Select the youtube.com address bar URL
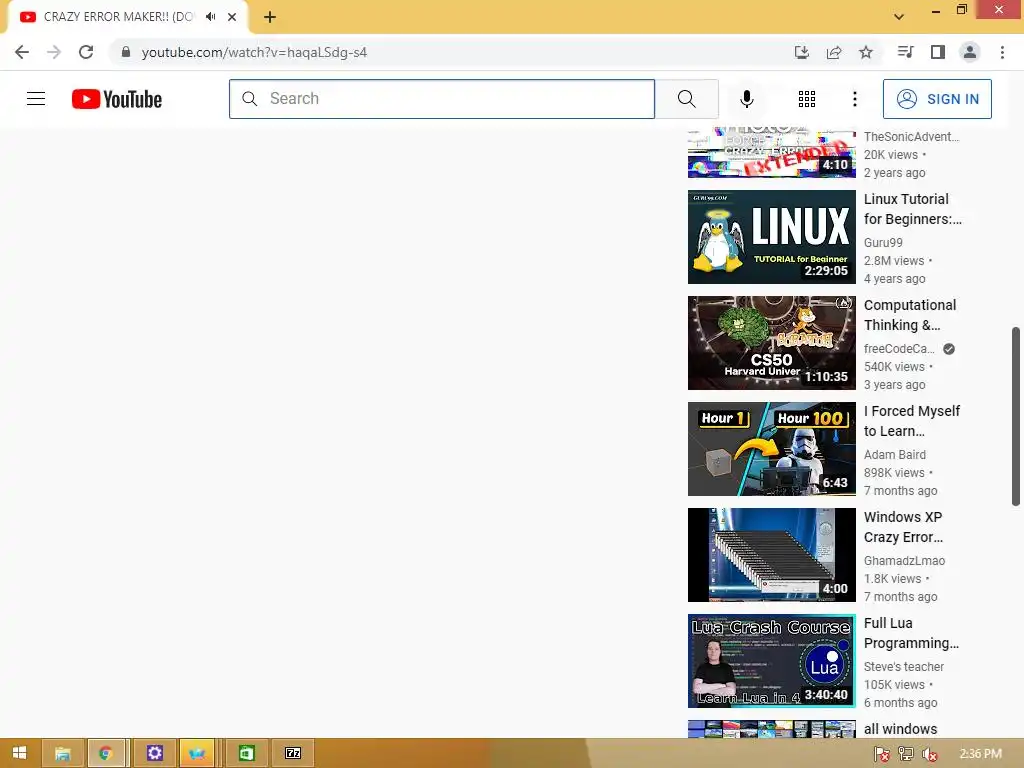The height and width of the screenshot is (768, 1024). tap(254, 52)
